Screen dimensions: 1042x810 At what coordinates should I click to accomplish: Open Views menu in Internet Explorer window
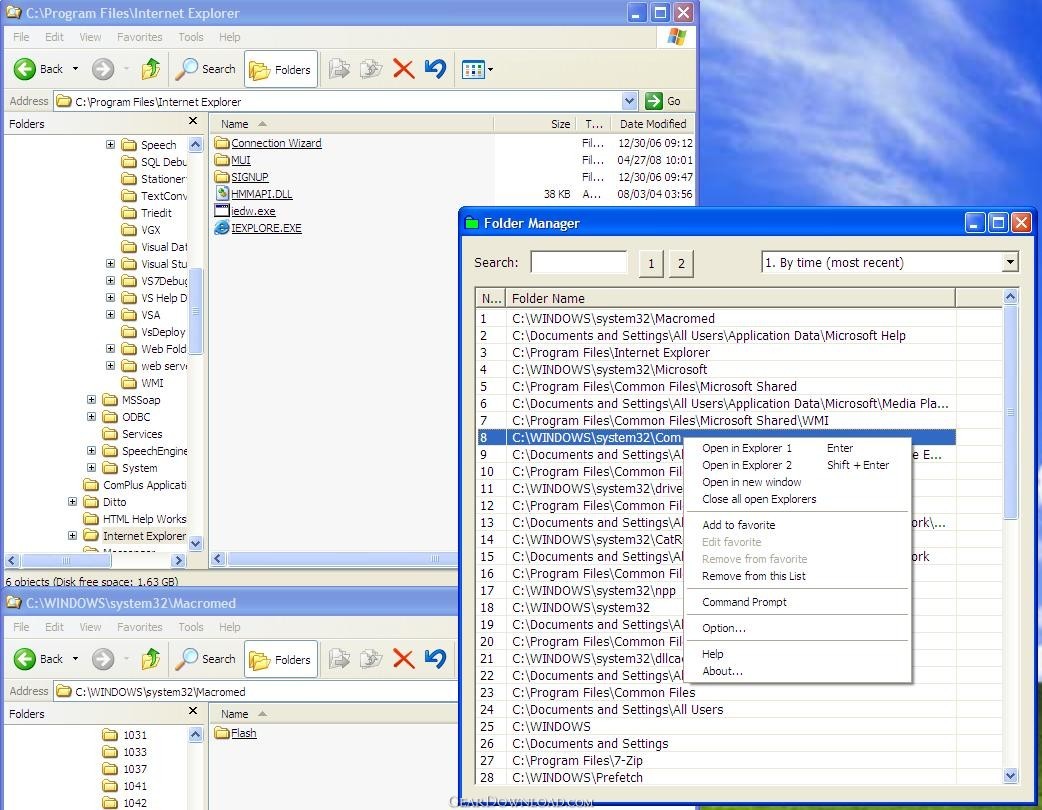pyautogui.click(x=477, y=69)
